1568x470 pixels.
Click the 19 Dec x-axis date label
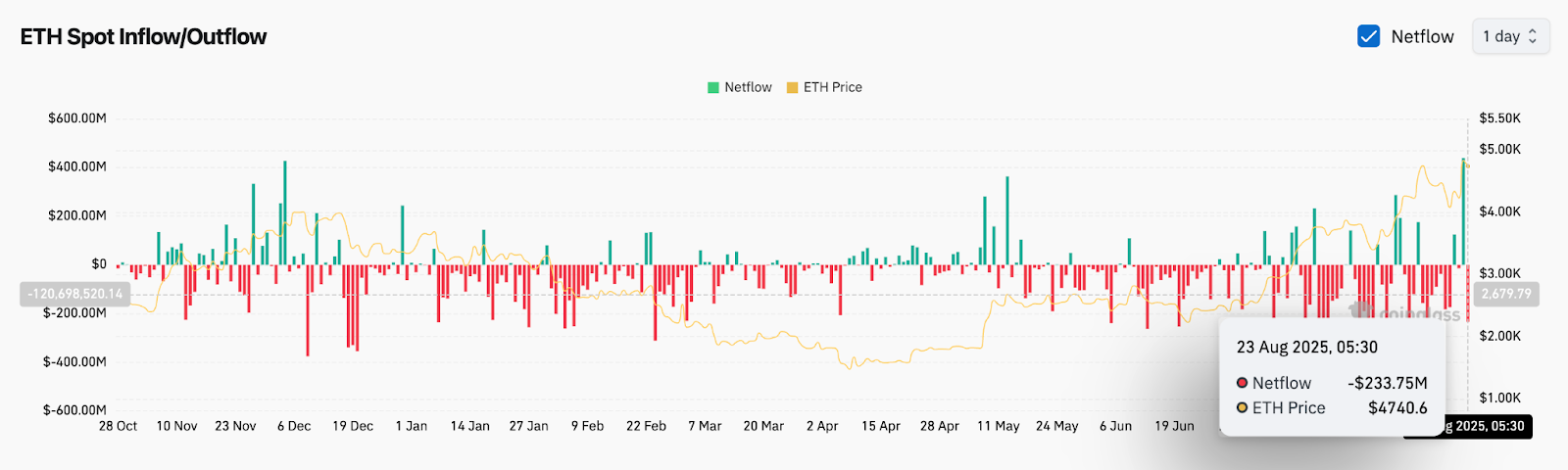pos(353,426)
